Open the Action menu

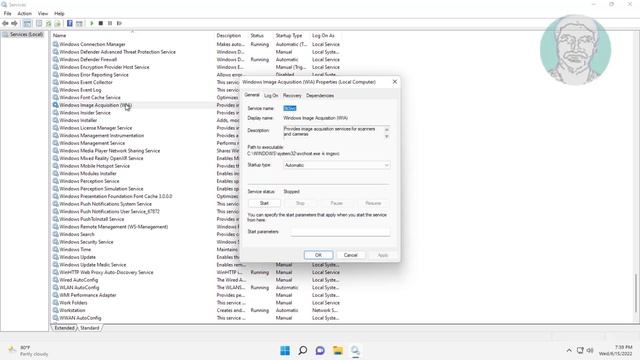[x=24, y=13]
